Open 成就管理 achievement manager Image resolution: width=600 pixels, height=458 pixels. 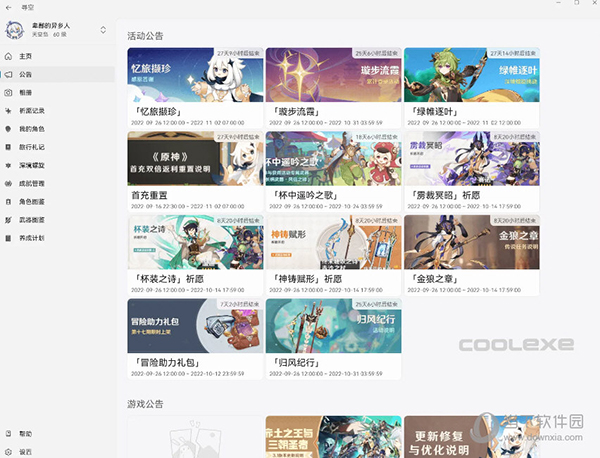coord(57,183)
